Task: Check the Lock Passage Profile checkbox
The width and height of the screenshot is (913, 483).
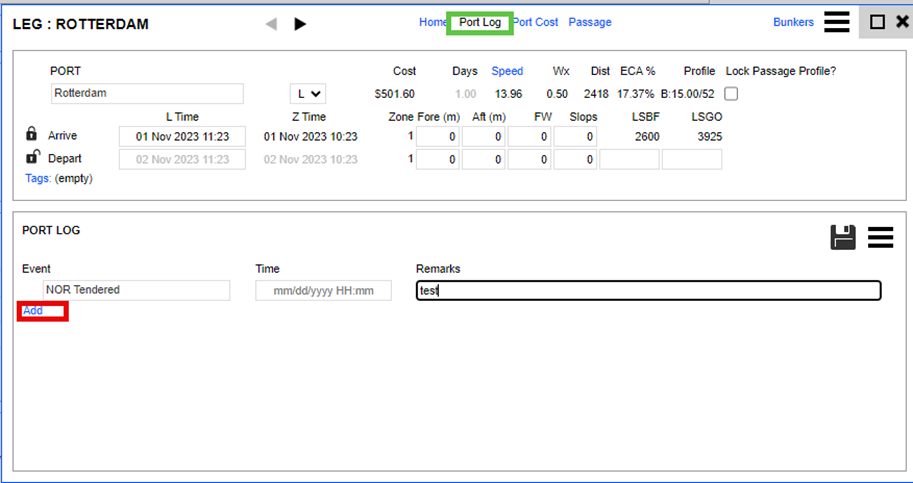Action: pos(732,93)
